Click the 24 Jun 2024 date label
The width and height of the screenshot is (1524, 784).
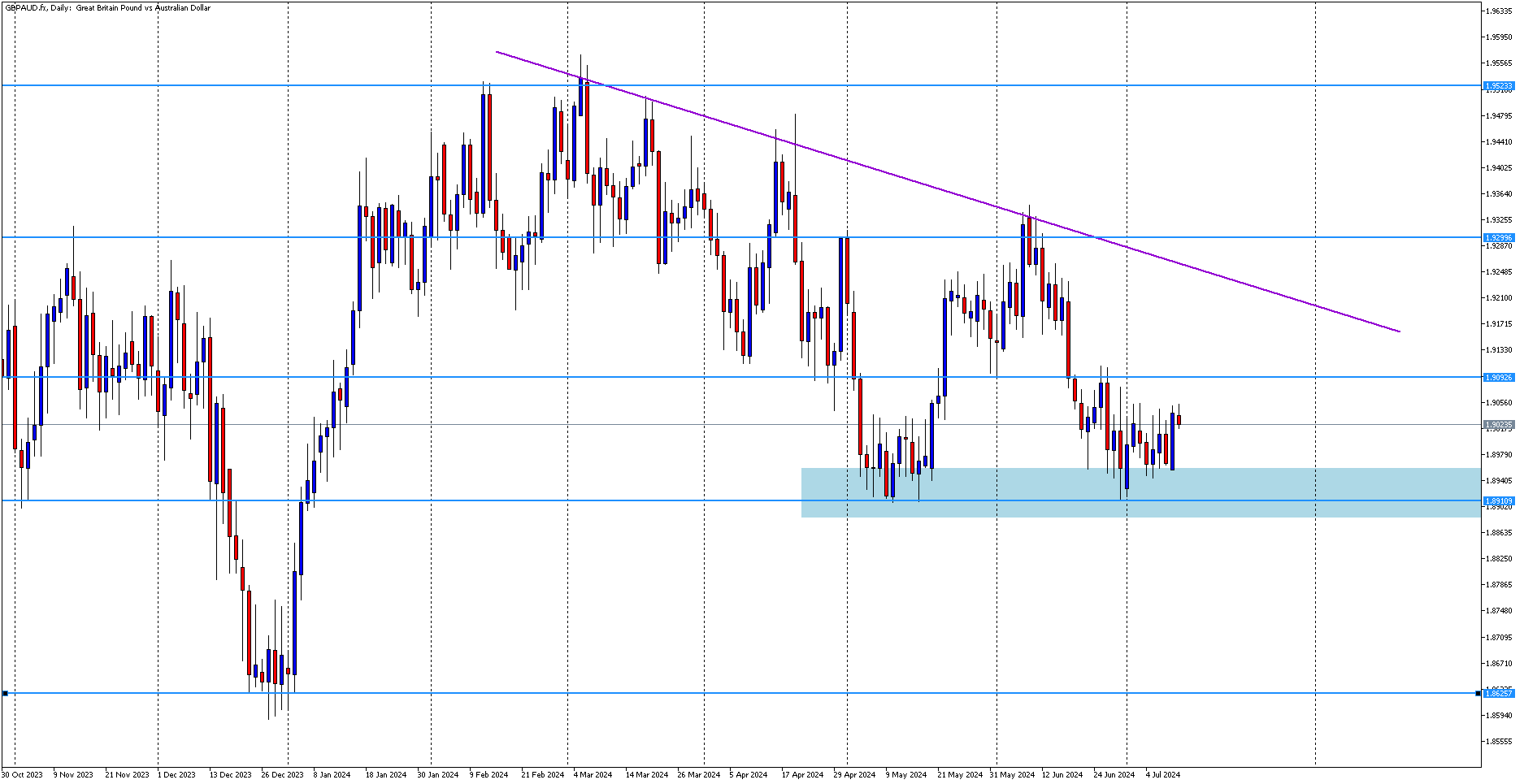(1114, 775)
